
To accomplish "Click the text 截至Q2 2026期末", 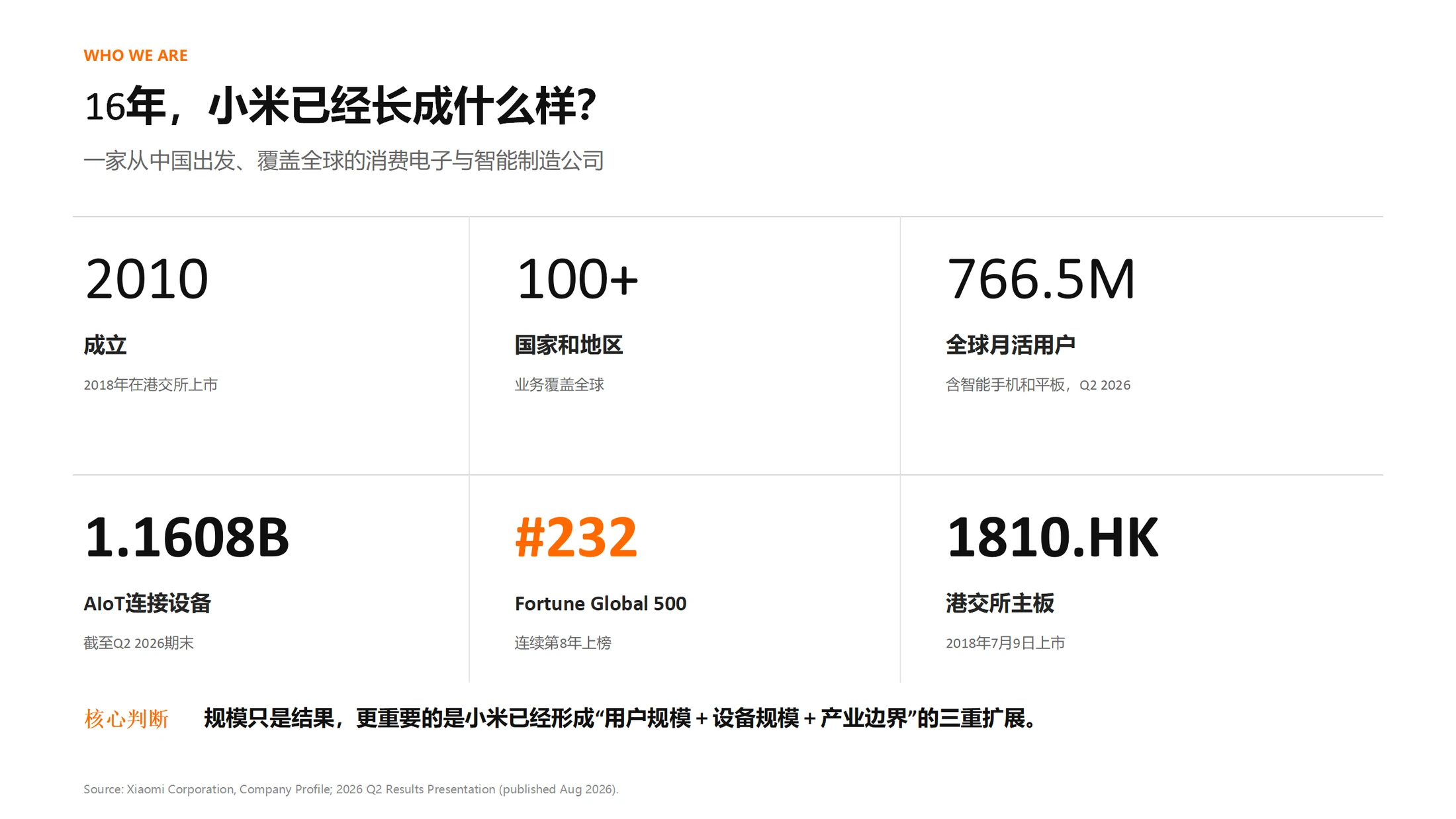I will pos(138,642).
